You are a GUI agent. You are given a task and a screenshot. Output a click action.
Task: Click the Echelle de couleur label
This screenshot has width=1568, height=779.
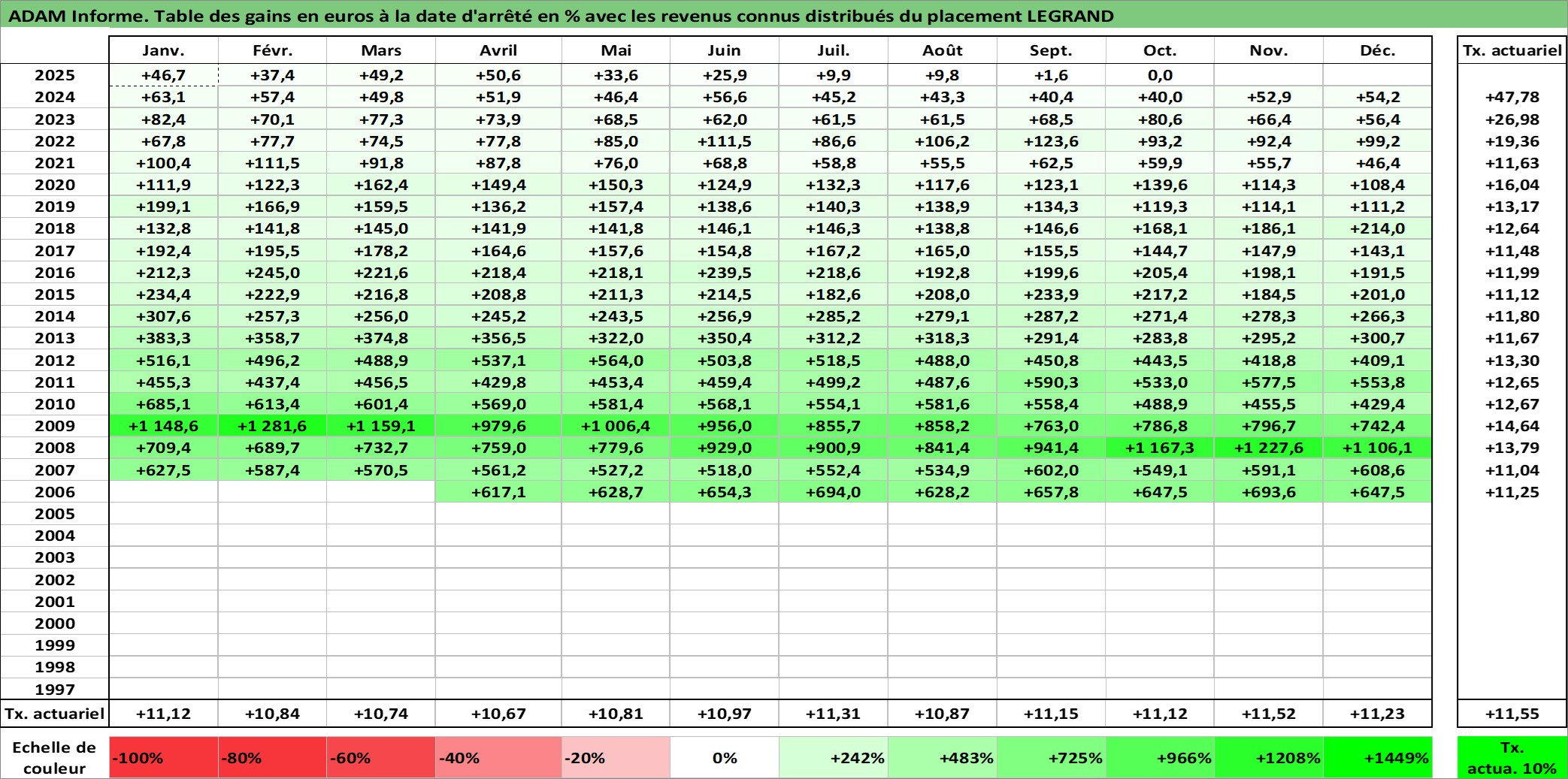click(55, 757)
